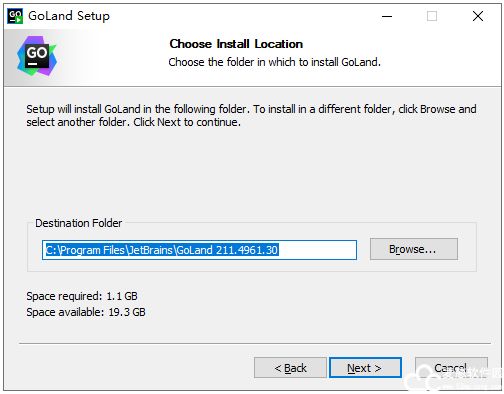Click the "Setup will install GoLand" instruction text
This screenshot has width=504, height=394.
click(x=251, y=115)
